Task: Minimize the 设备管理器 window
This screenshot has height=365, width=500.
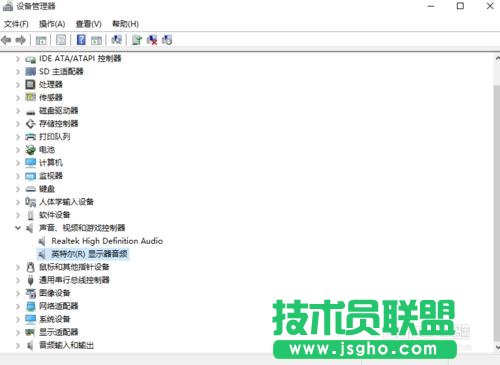Action: pyautogui.click(x=431, y=6)
